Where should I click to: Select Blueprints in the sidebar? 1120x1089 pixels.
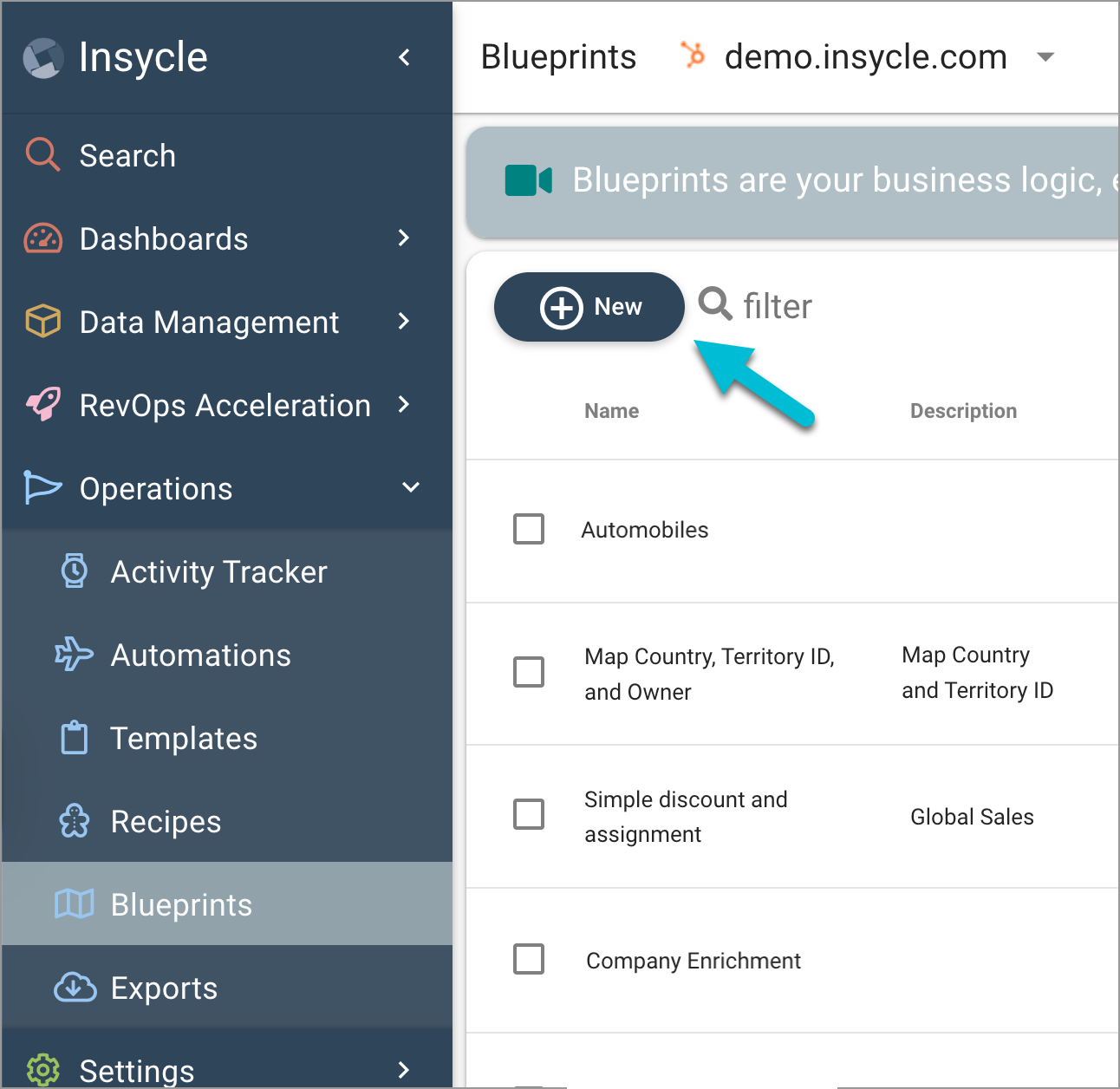(x=227, y=903)
